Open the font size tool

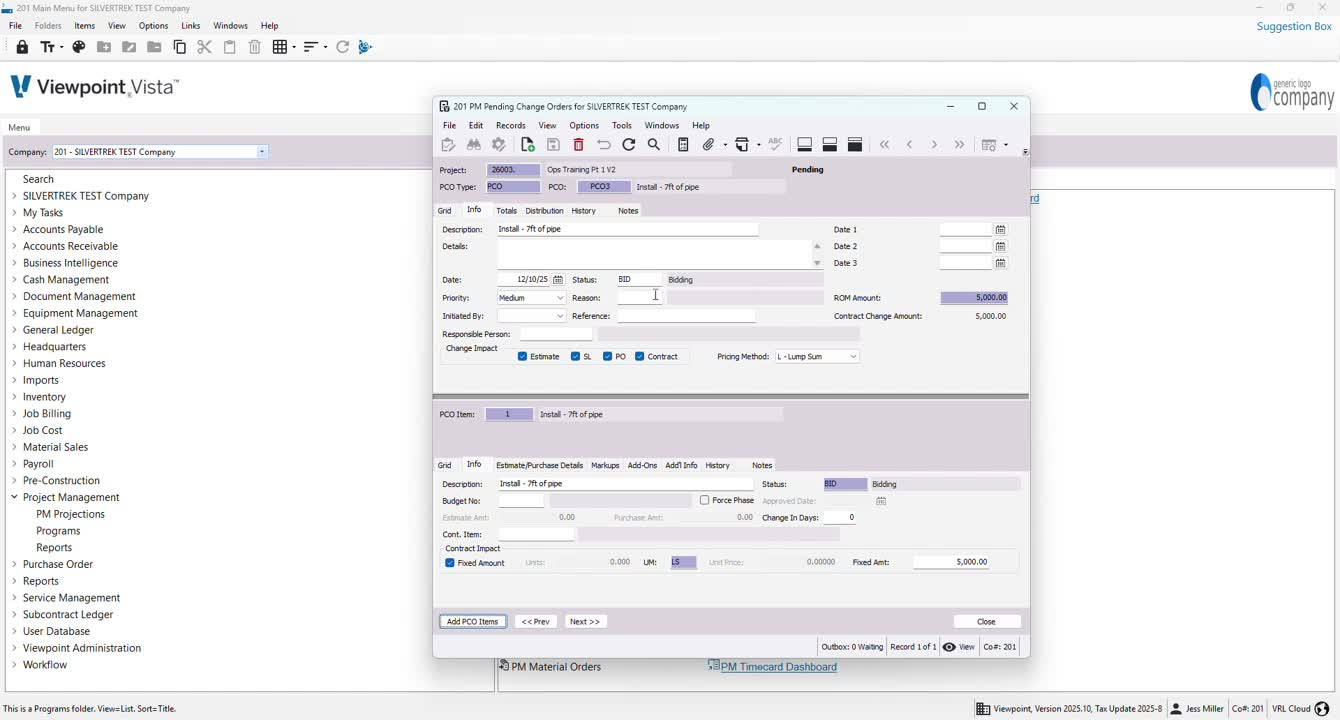click(51, 47)
